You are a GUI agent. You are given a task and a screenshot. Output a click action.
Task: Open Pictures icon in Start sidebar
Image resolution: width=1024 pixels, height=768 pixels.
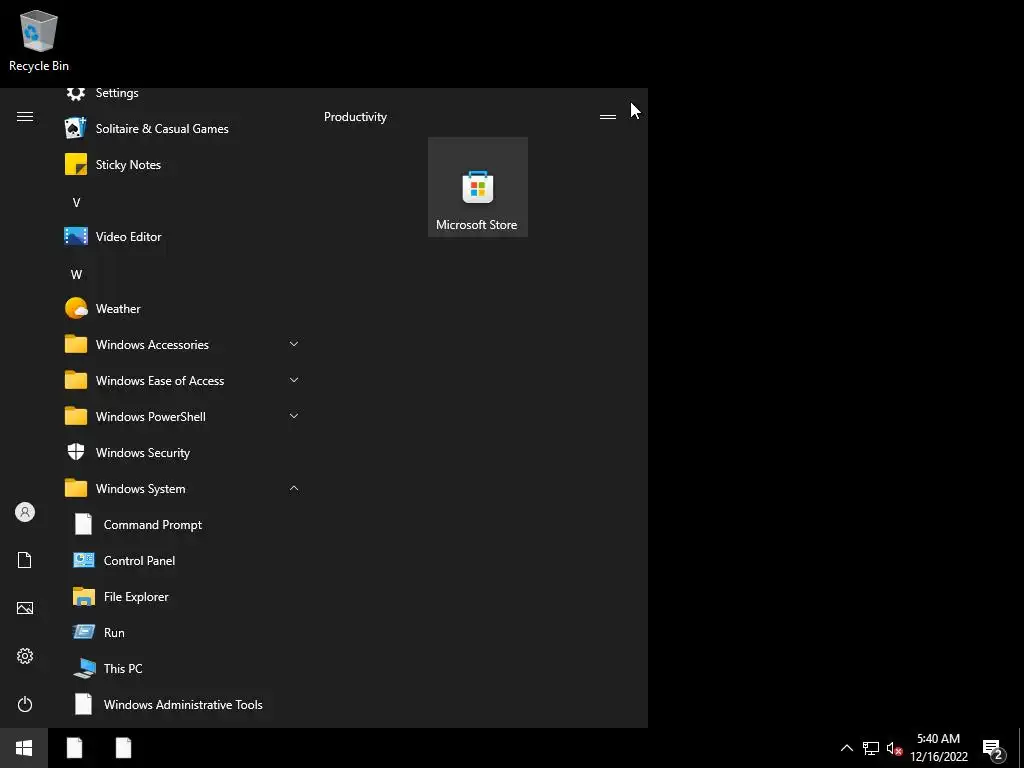pyautogui.click(x=25, y=608)
